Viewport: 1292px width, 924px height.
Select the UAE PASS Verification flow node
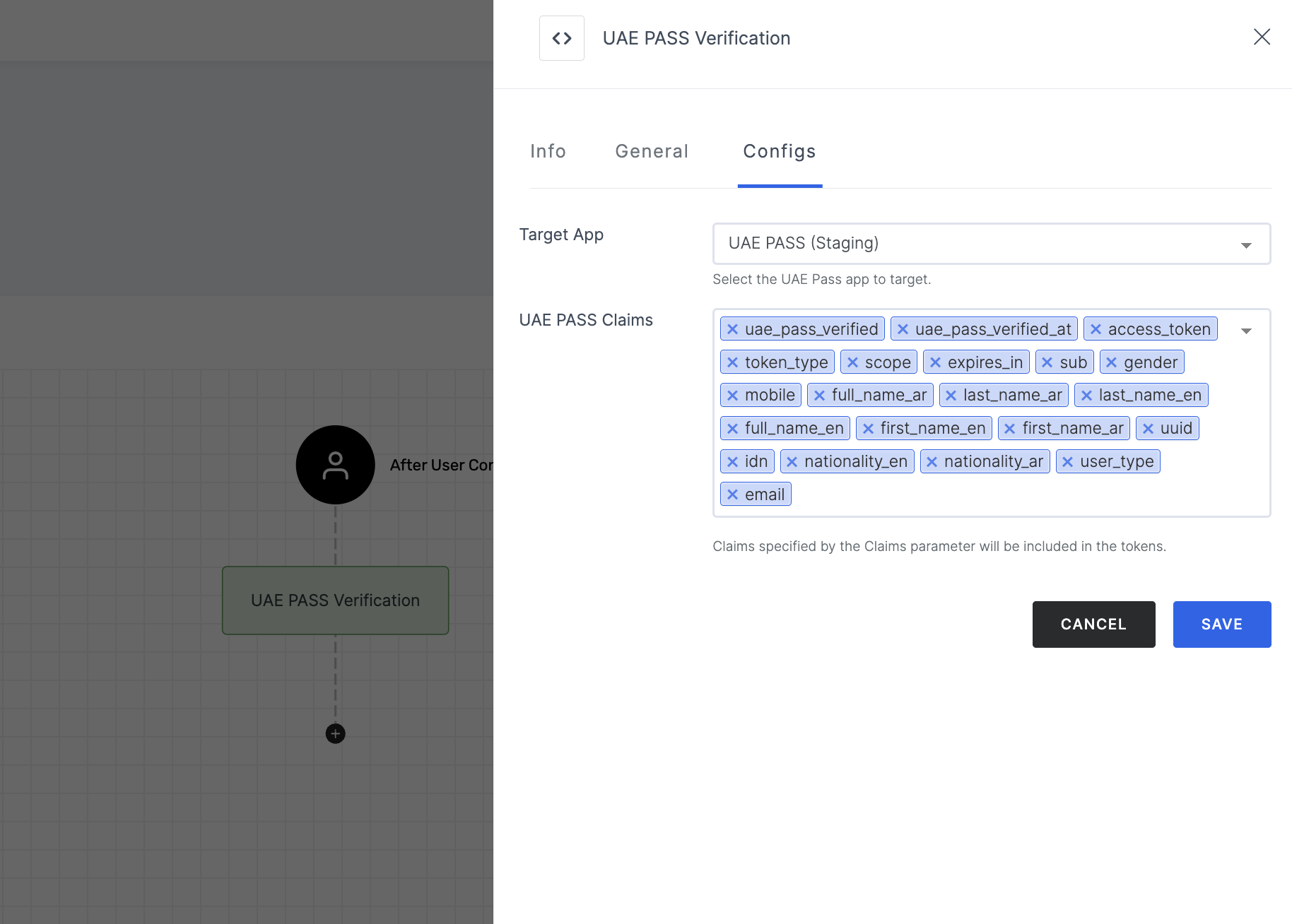(336, 600)
